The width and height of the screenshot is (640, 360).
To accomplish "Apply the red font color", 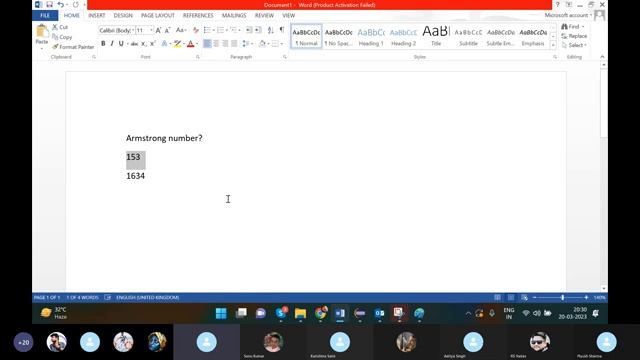I will pos(190,44).
